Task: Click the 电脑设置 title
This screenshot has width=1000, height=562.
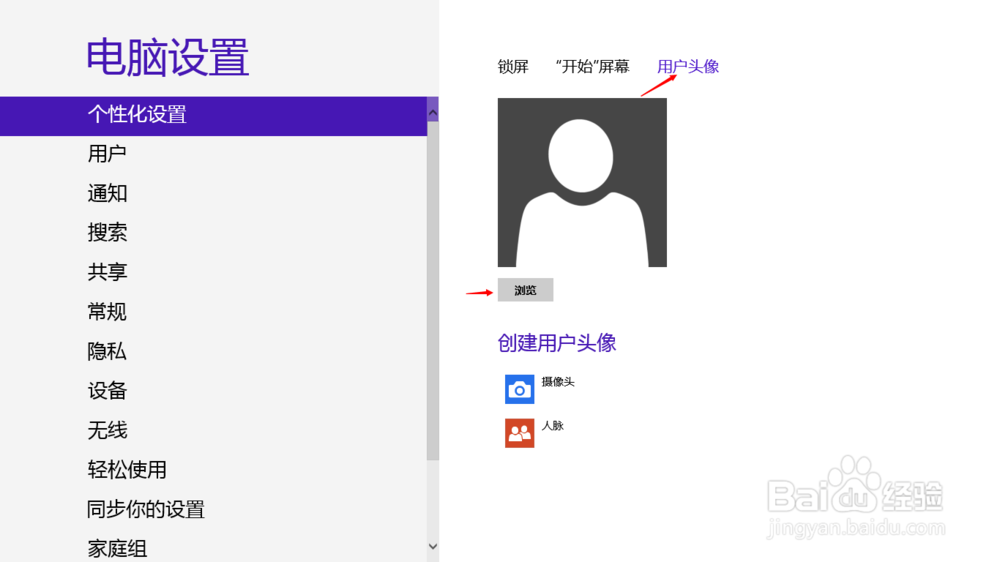Action: point(168,57)
